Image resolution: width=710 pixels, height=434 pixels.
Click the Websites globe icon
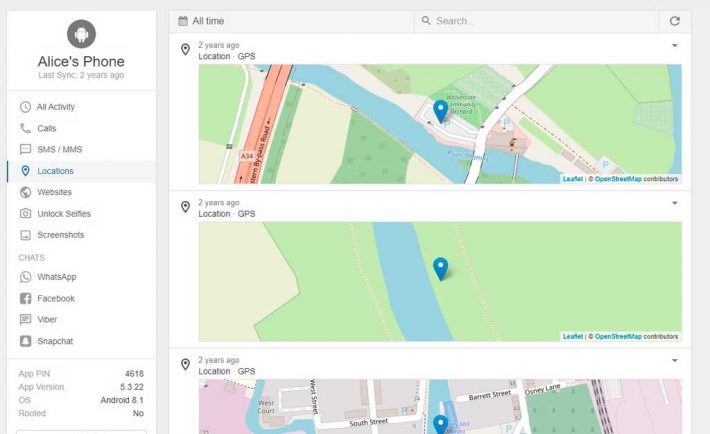tap(26, 192)
